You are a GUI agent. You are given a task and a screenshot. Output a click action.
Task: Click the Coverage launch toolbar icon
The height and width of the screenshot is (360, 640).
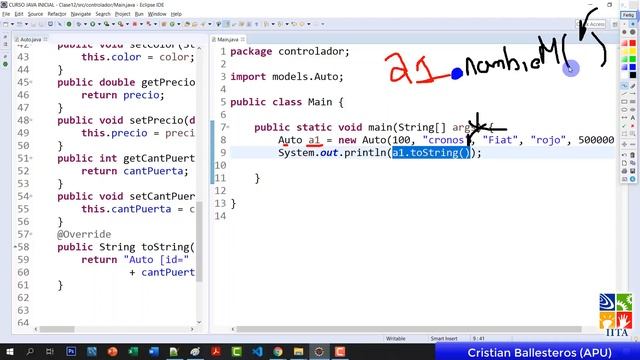coord(107,24)
